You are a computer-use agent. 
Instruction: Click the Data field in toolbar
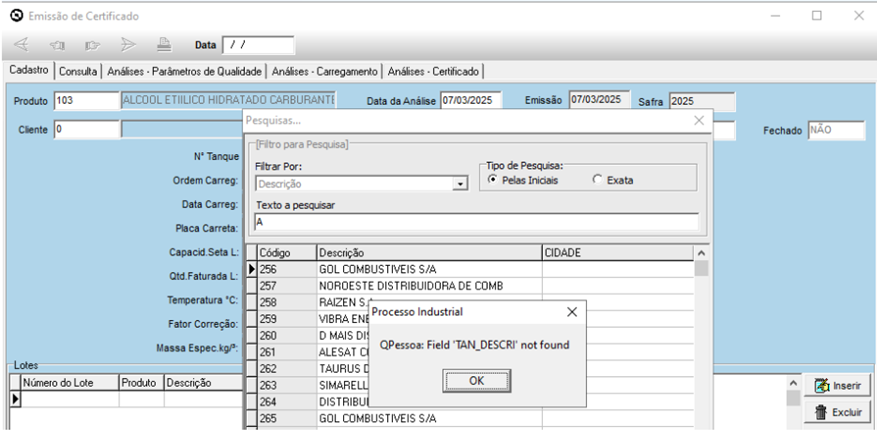[x=258, y=45]
